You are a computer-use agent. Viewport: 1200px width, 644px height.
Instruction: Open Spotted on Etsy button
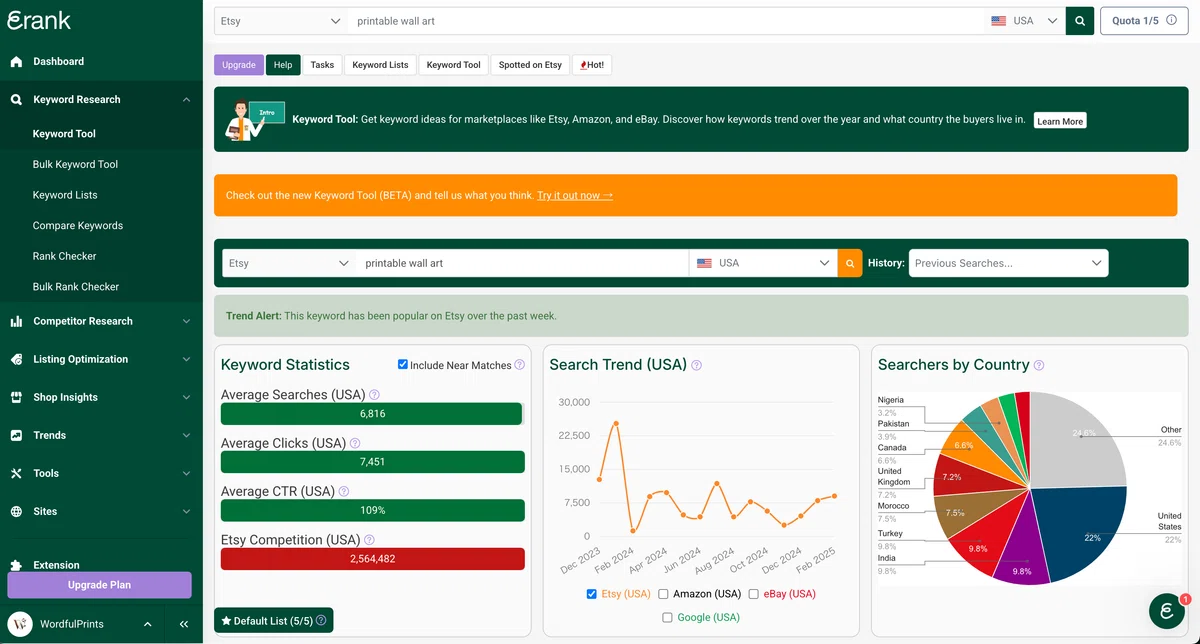pos(530,65)
